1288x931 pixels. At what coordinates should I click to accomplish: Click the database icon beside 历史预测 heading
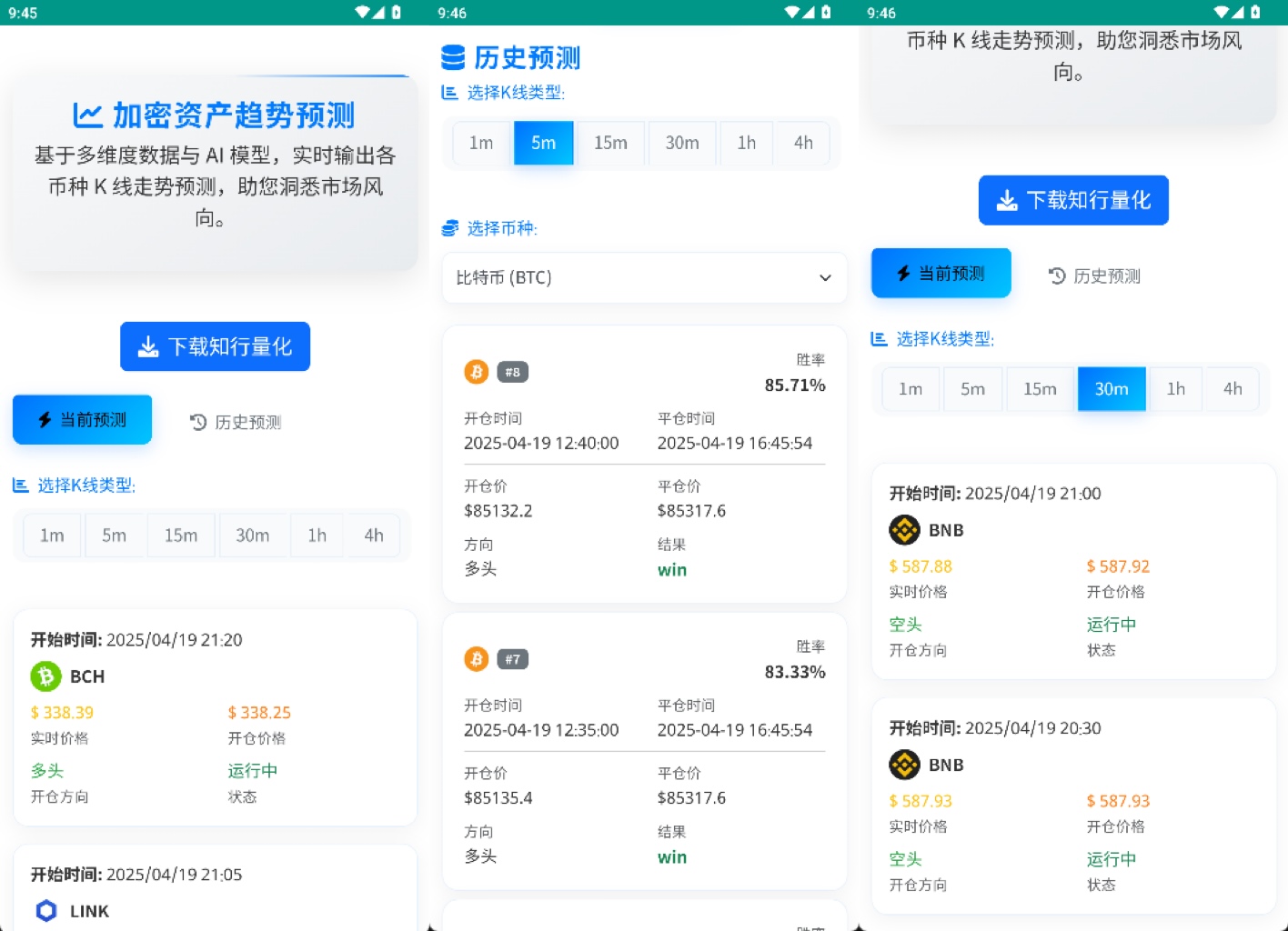point(453,58)
